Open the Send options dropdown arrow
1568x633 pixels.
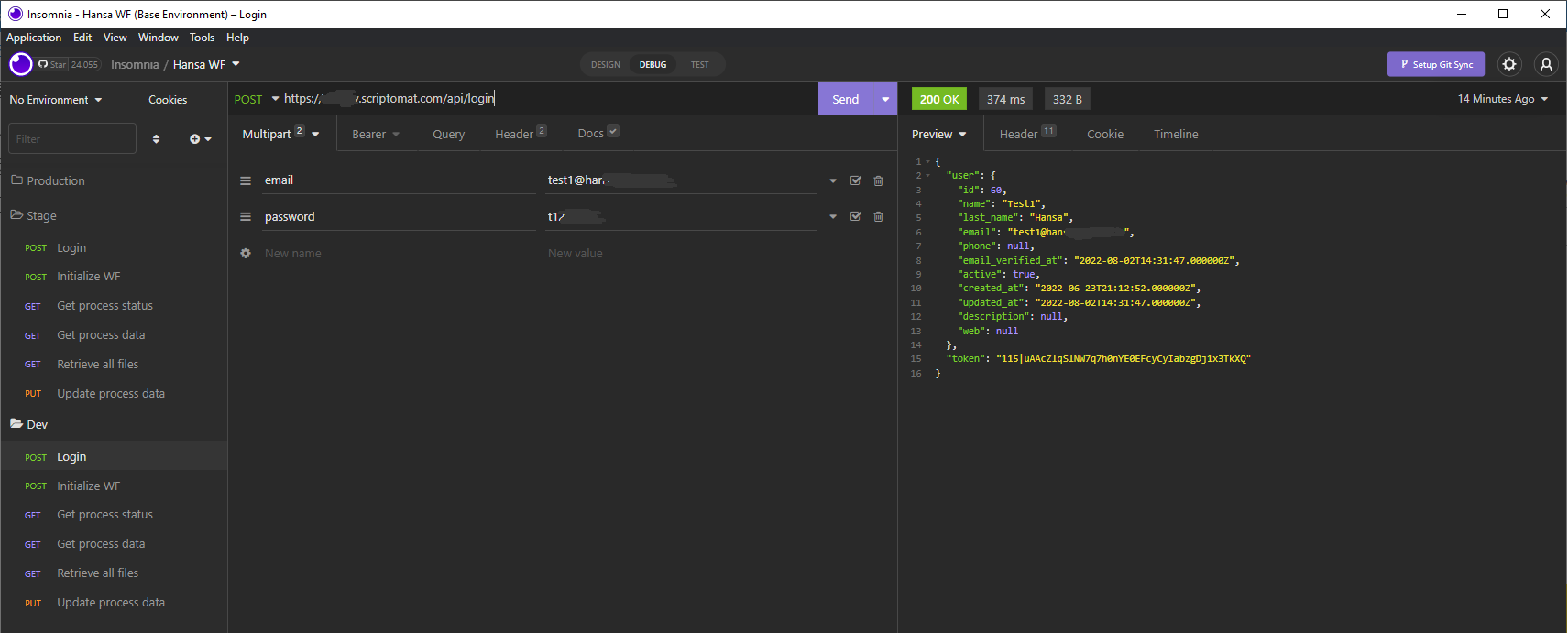885,99
